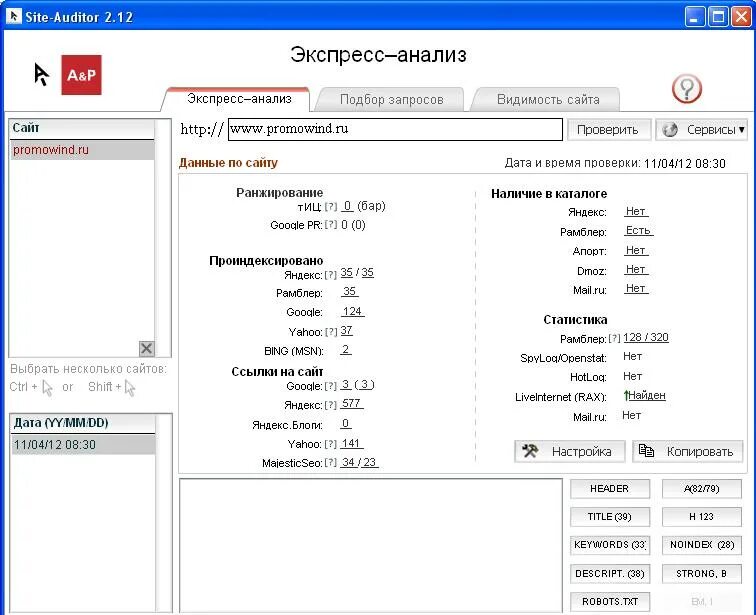756x615 pixels.
Task: Click the Копировать button
Action: pyautogui.click(x=688, y=452)
